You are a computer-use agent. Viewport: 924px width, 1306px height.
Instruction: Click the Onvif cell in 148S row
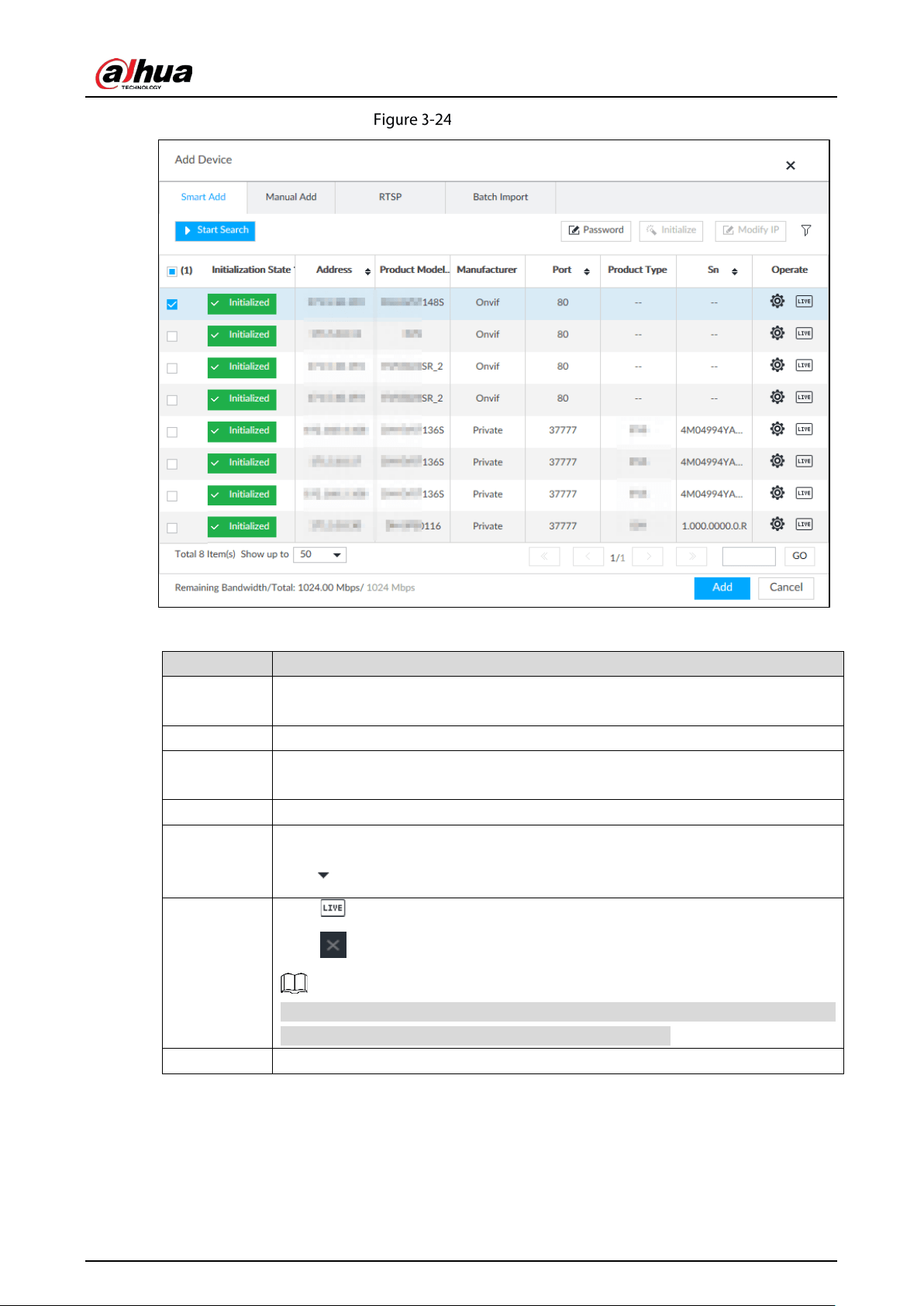click(488, 302)
